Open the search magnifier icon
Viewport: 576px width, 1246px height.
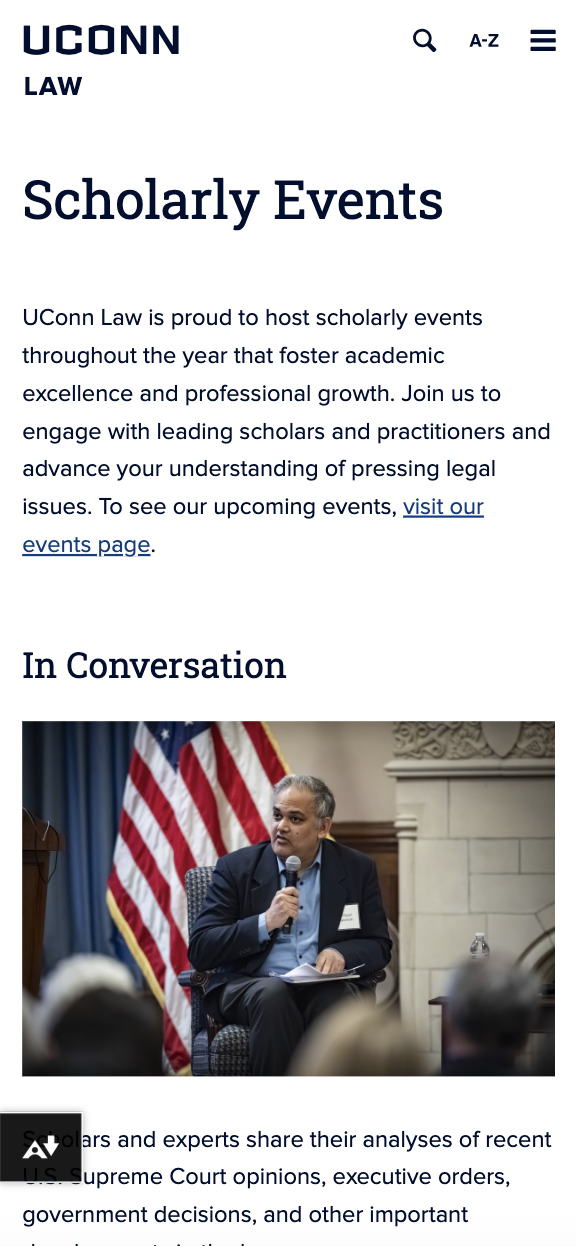424,41
